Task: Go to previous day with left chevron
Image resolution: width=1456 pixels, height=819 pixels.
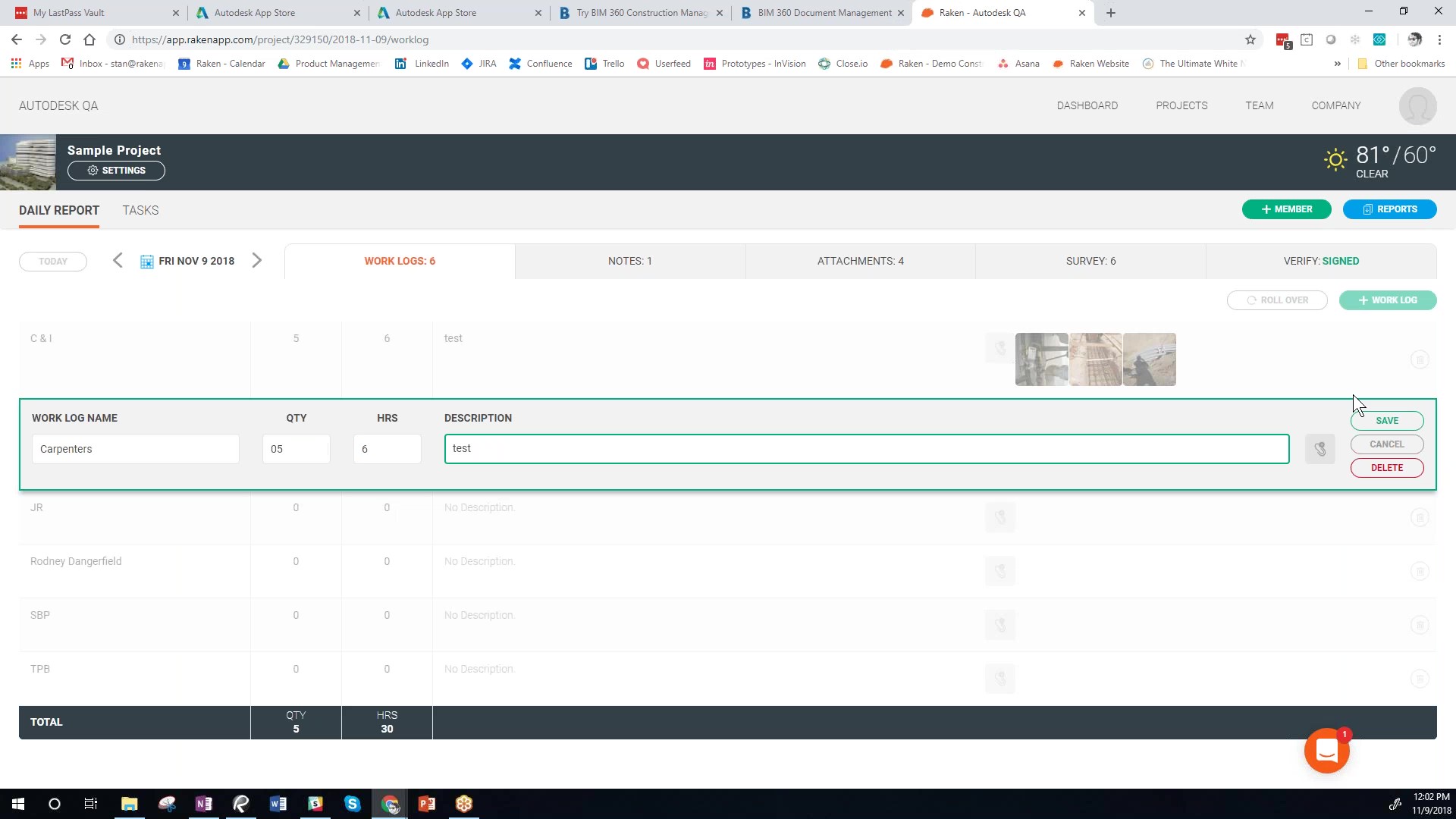Action: 118,261
